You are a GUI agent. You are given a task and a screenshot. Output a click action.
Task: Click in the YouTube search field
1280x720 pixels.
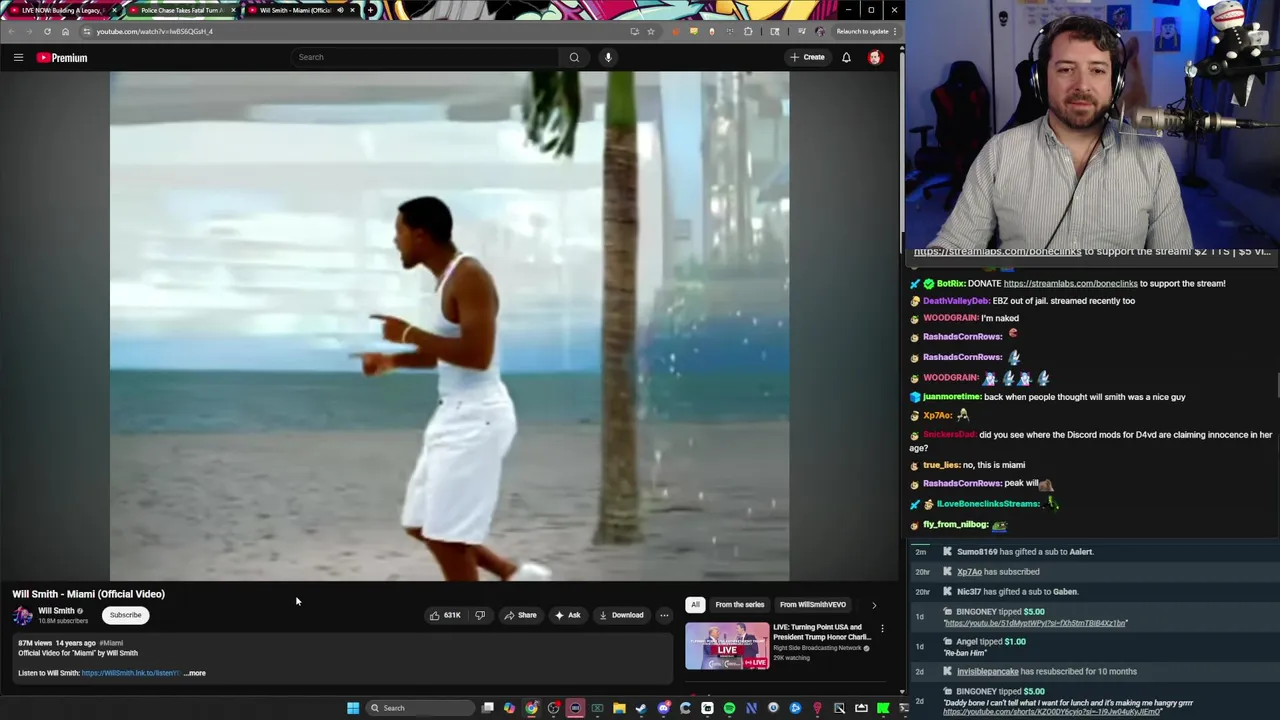pyautogui.click(x=424, y=57)
